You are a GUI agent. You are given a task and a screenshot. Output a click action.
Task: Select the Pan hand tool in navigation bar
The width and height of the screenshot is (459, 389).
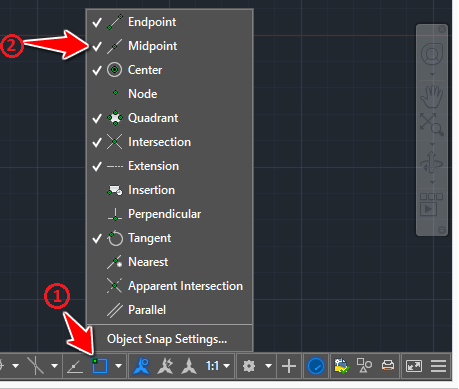431,96
